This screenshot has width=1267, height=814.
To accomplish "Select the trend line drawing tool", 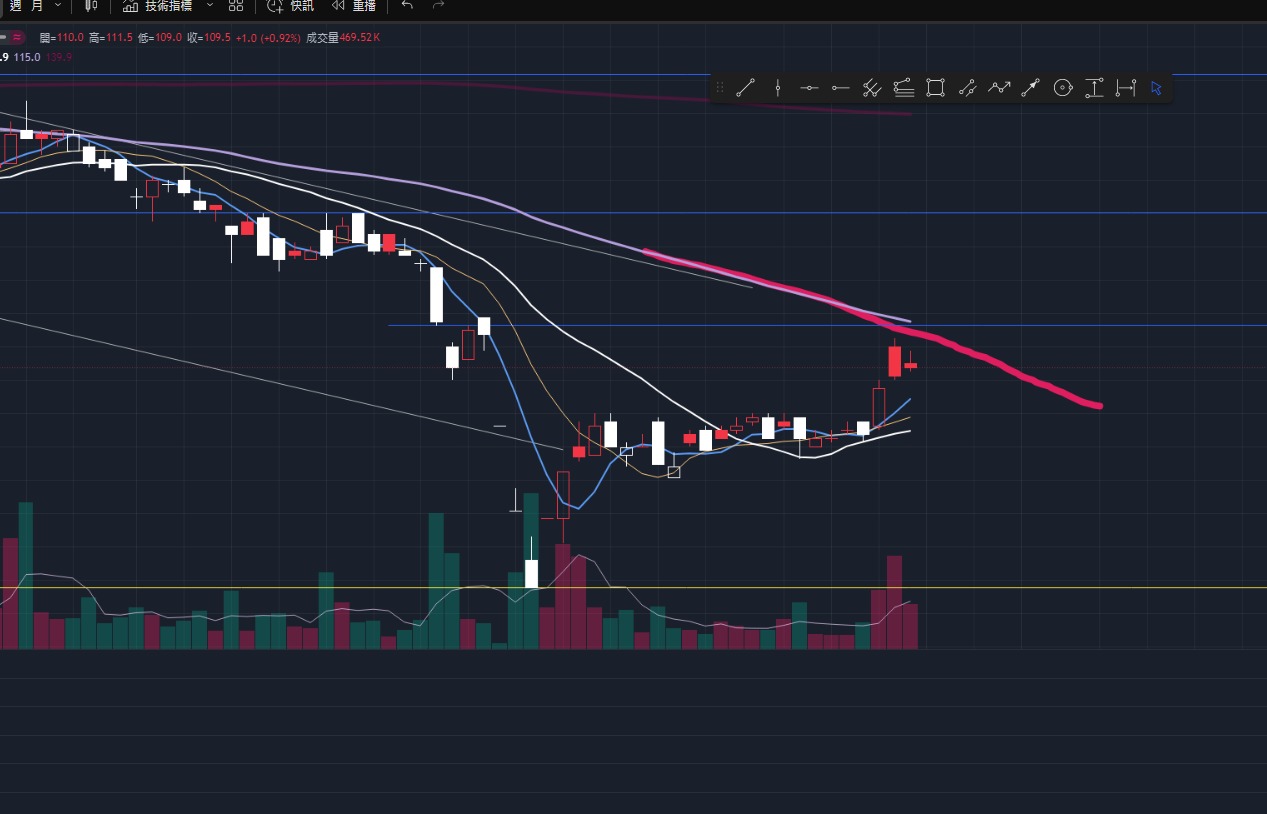I will 745,88.
